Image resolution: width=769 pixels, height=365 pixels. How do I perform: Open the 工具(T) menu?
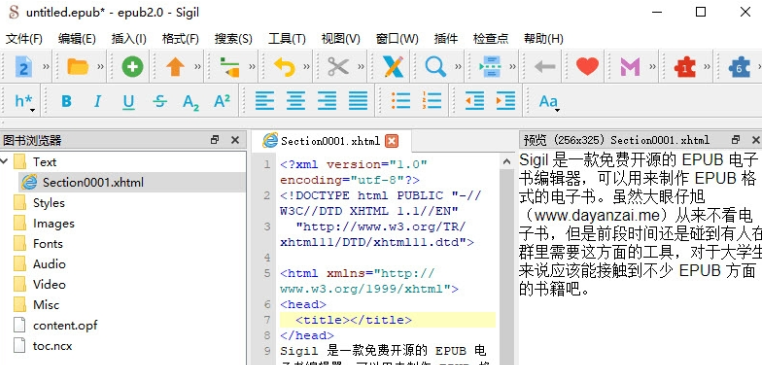pyautogui.click(x=287, y=39)
